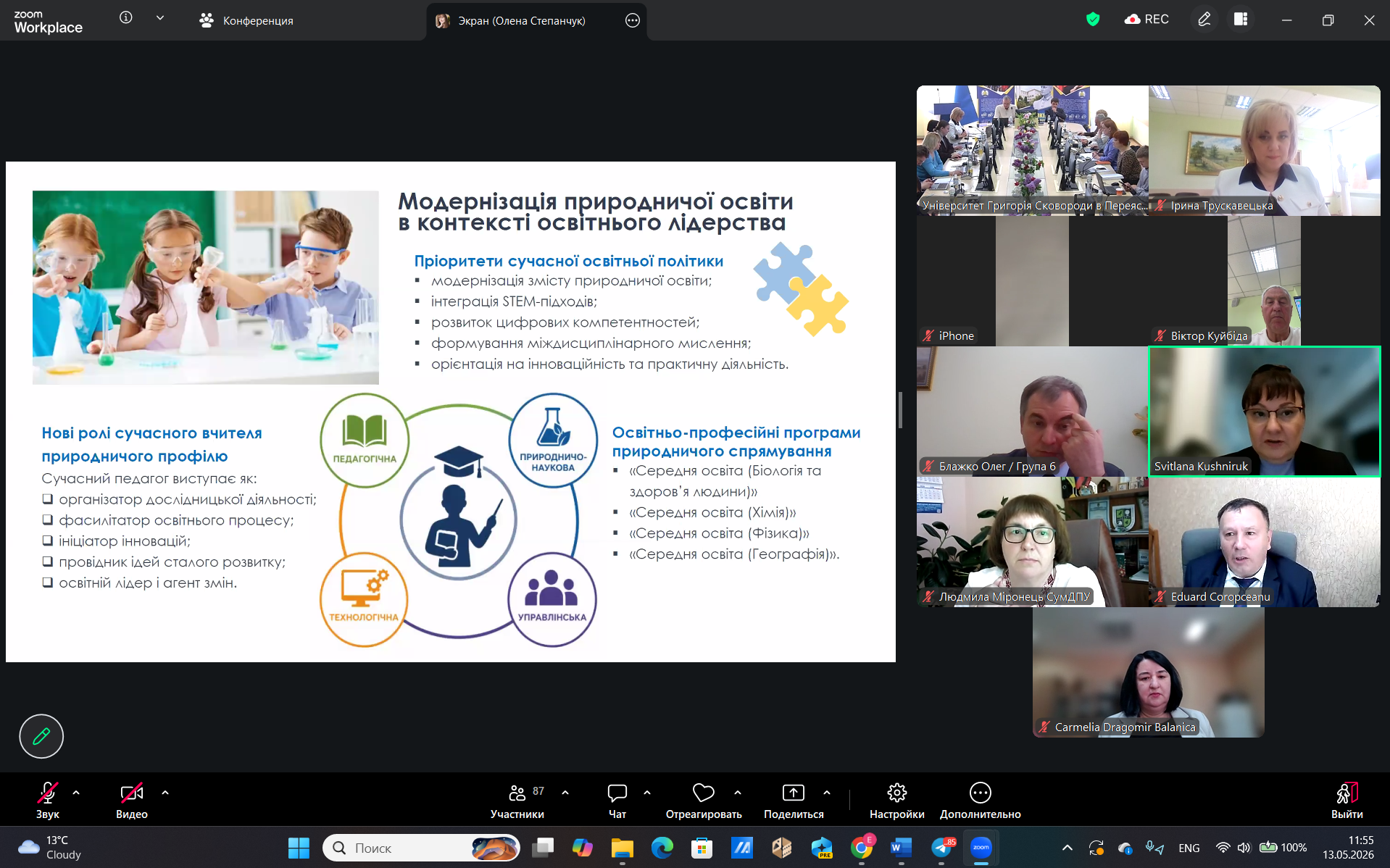
Task: Open Microsoft Word from taskbar
Action: click(x=901, y=848)
